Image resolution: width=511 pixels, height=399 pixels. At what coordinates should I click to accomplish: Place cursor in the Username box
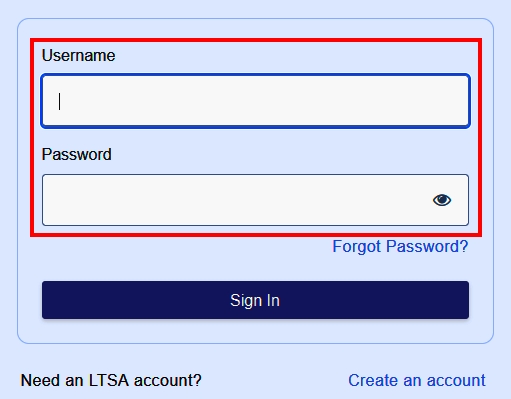255,101
